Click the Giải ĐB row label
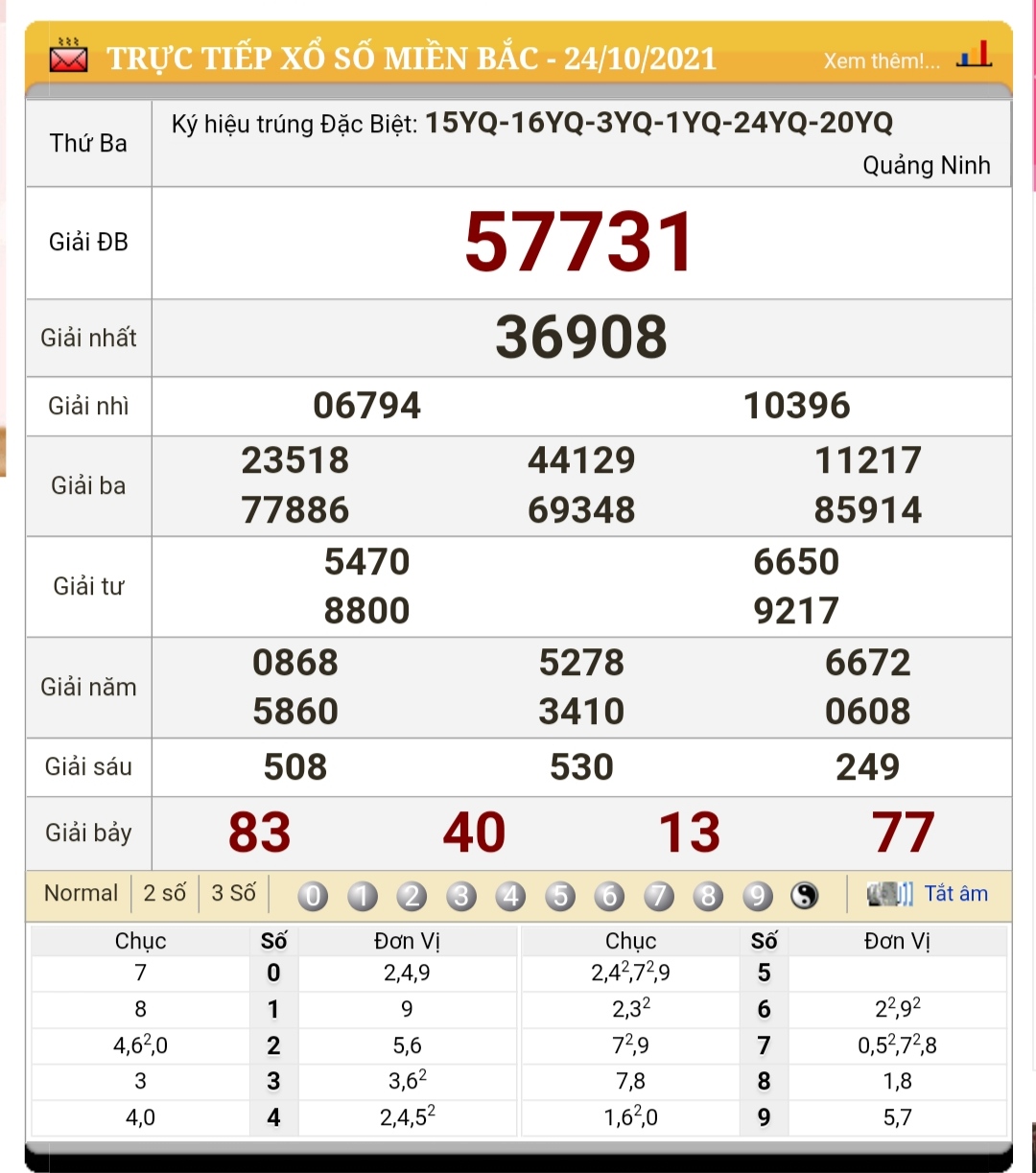 coord(88,243)
